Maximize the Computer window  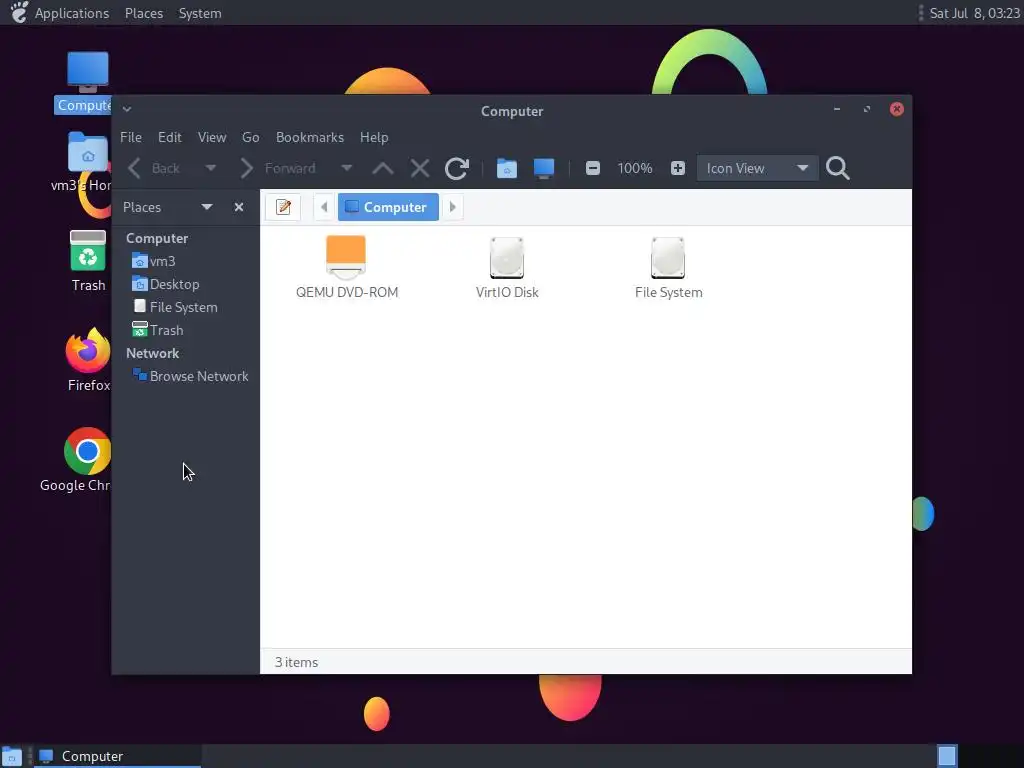coord(867,109)
